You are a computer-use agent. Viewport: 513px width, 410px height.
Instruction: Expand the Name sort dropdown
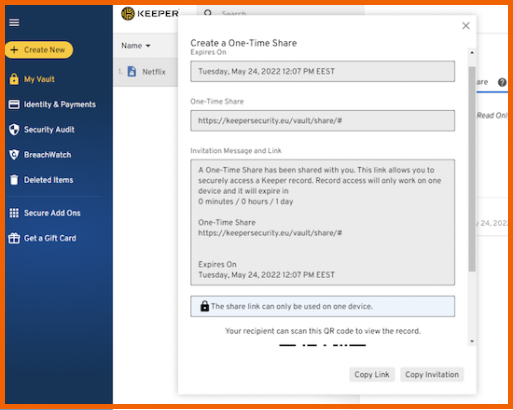136,46
